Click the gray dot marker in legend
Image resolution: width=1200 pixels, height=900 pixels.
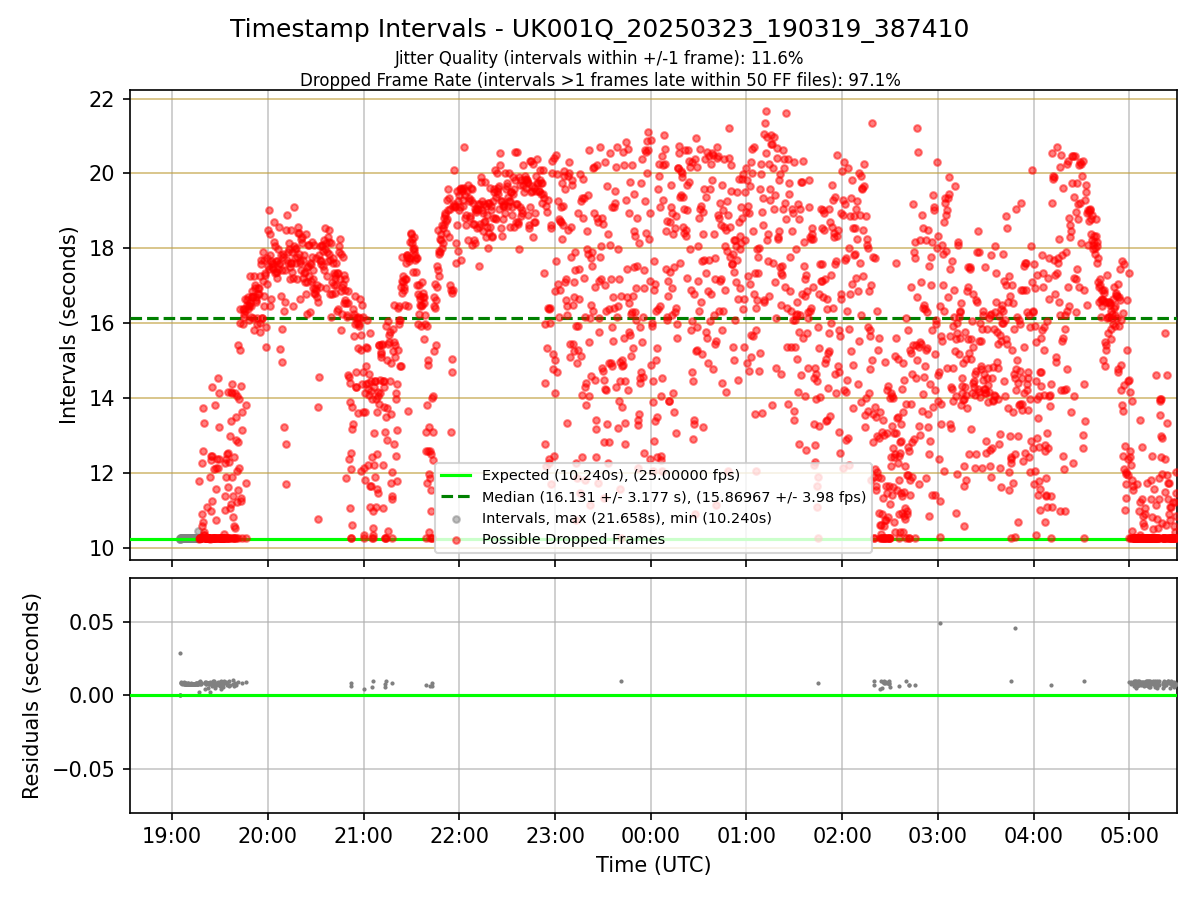pyautogui.click(x=457, y=518)
